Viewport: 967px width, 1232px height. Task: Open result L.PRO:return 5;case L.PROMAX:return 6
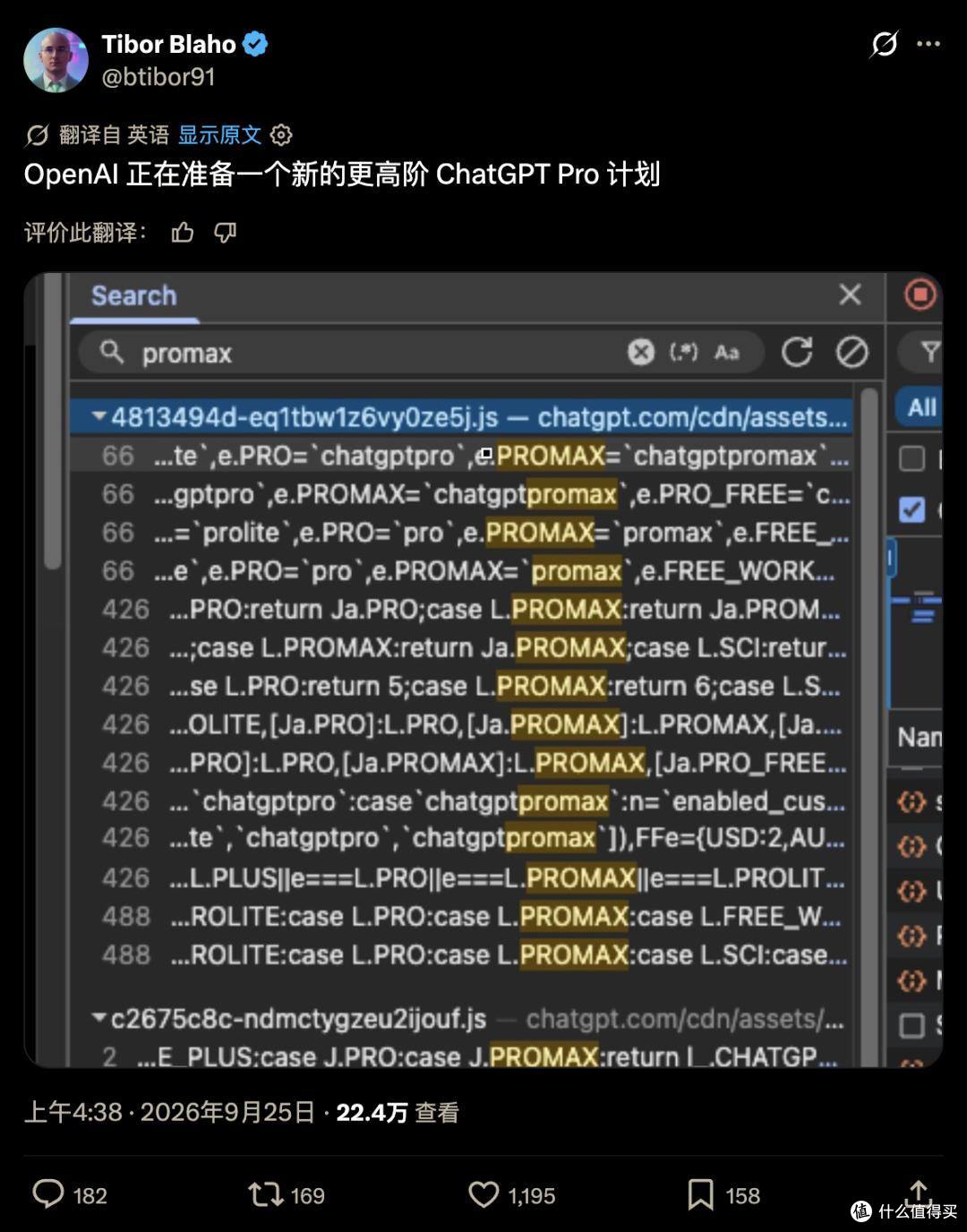click(463, 687)
